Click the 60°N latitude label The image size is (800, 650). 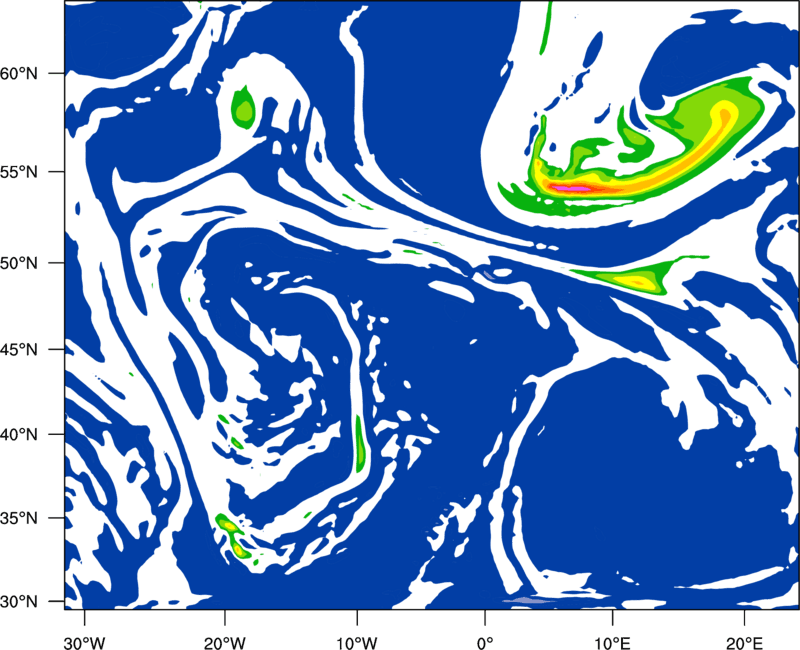[19, 74]
